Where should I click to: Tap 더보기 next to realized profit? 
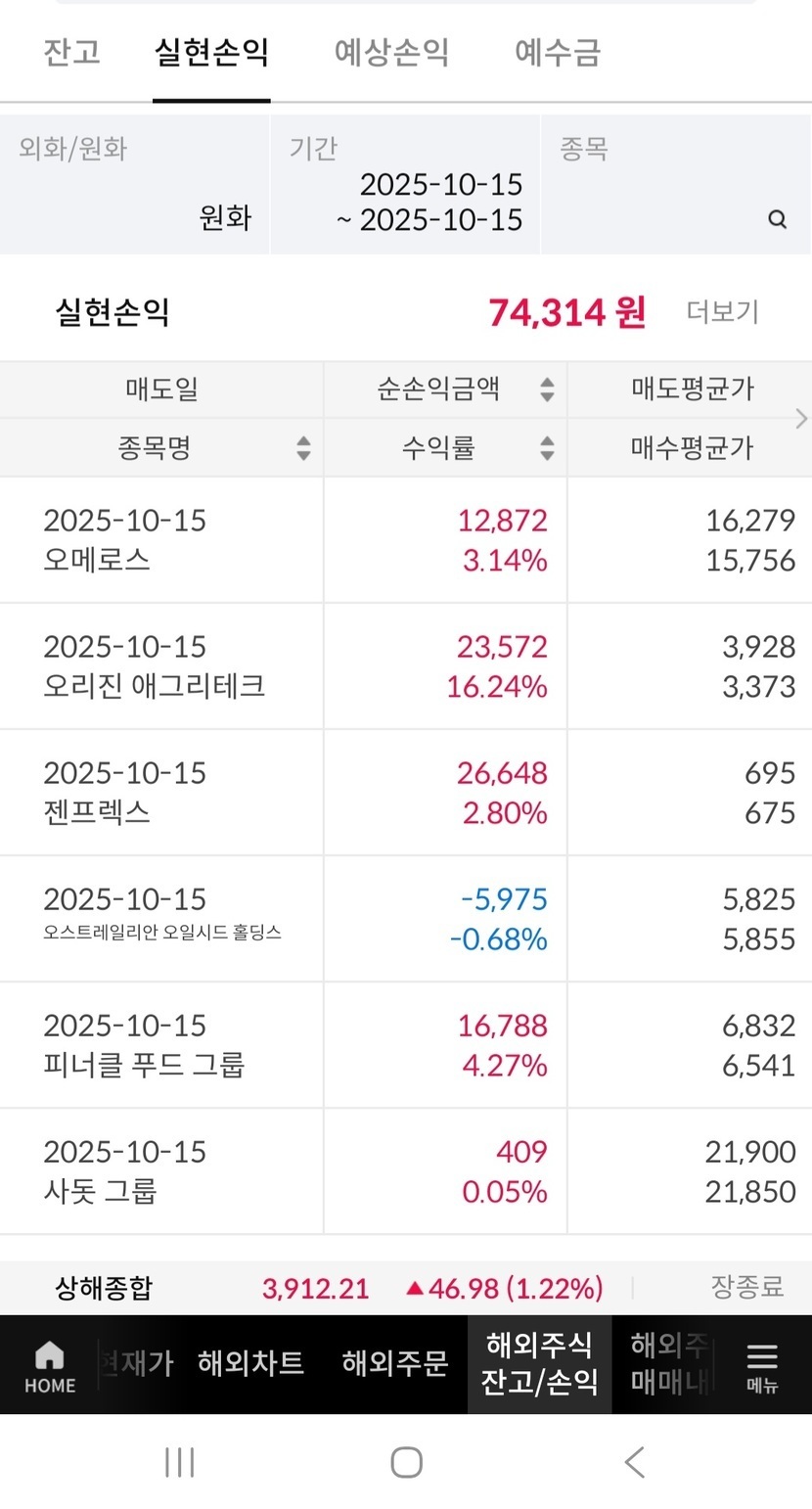pyautogui.click(x=722, y=312)
